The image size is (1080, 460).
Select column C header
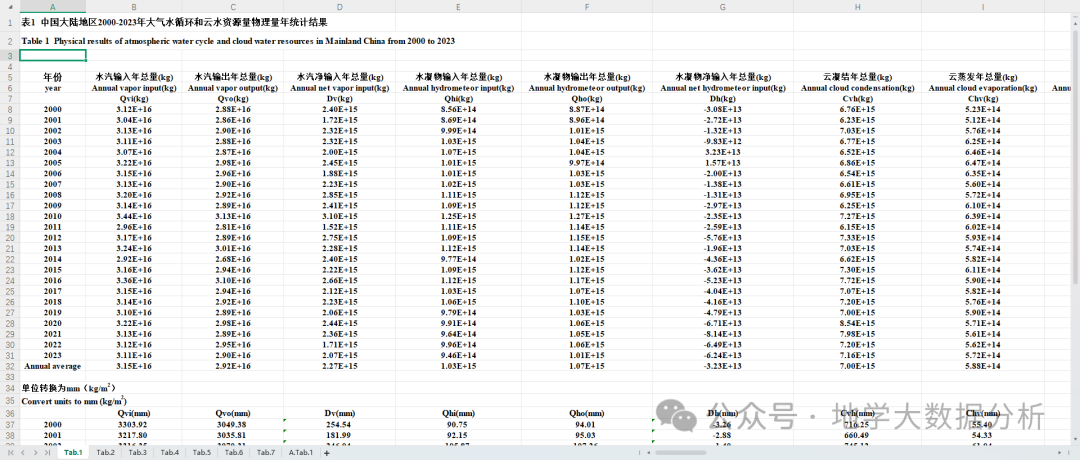(x=233, y=6)
